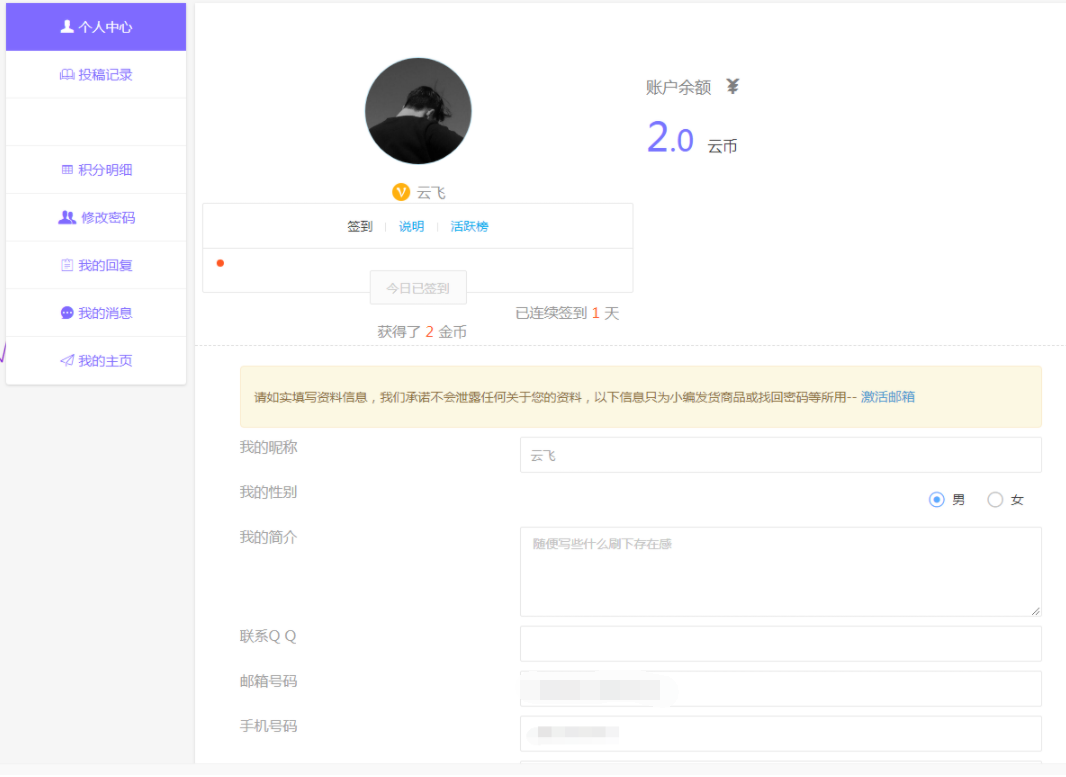Click inside the 我的简介 text area

pyautogui.click(x=780, y=571)
